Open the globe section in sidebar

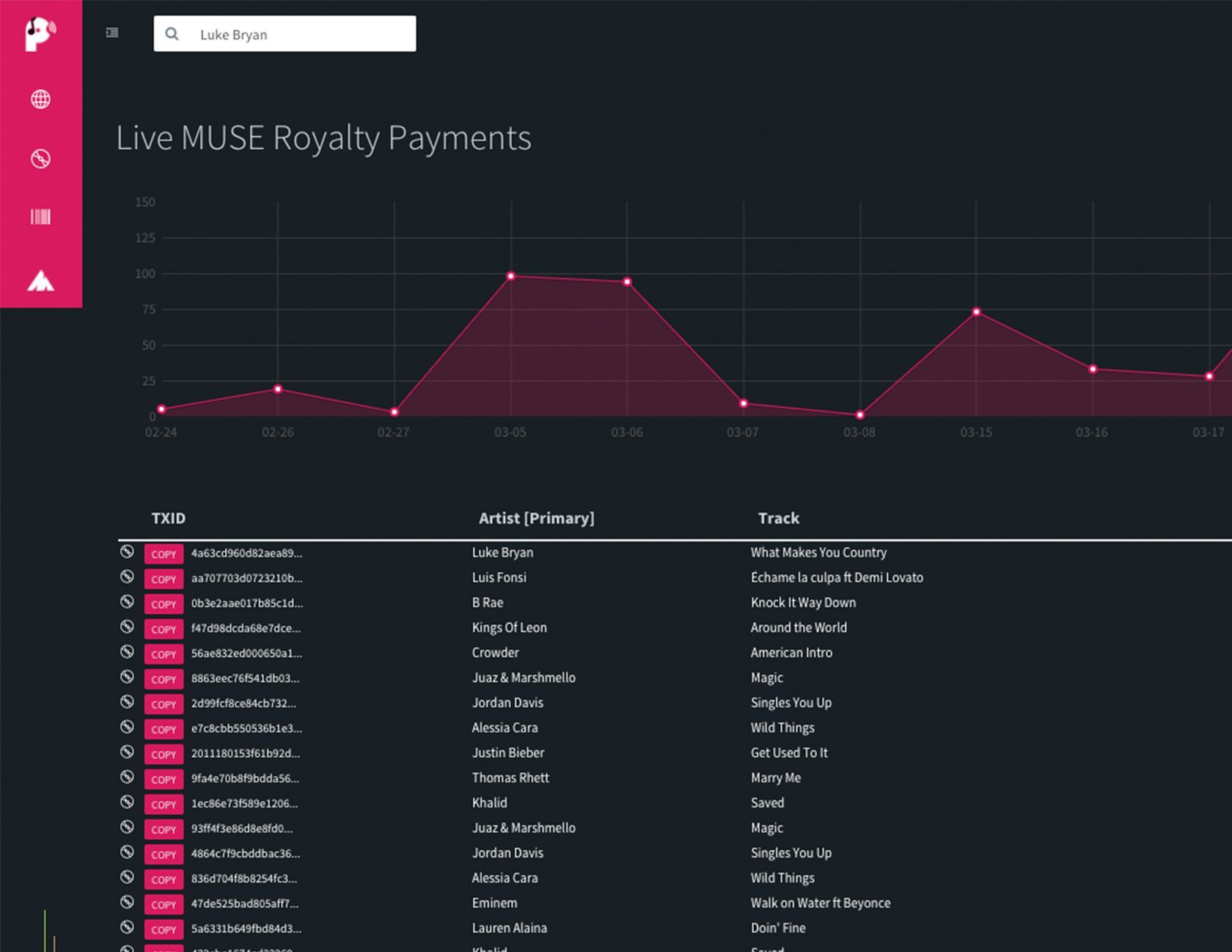tap(40, 99)
